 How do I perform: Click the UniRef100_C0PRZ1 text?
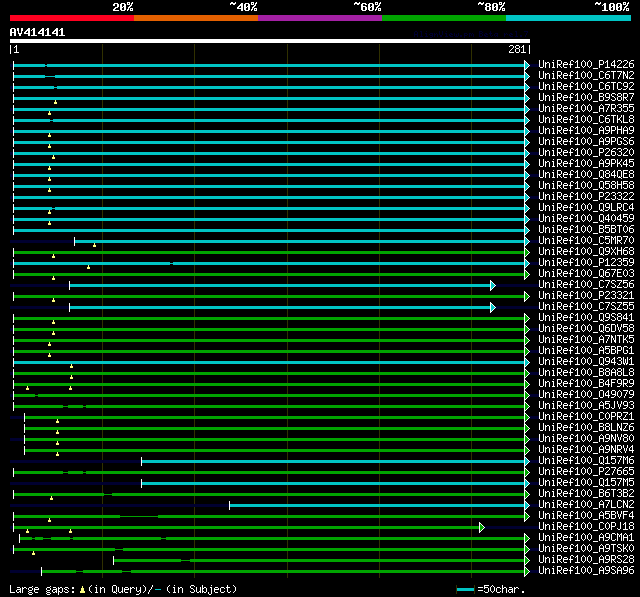pyautogui.click(x=586, y=417)
